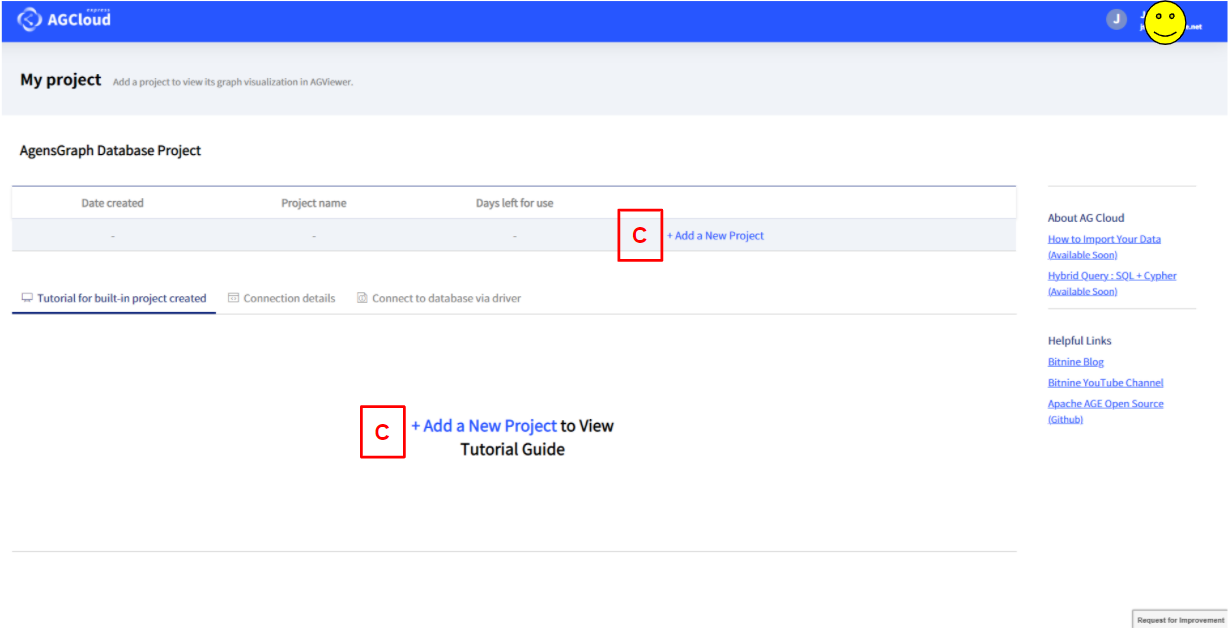This screenshot has width=1228, height=630.
Task: Click + Add a New Project in table row
Action: pos(715,236)
